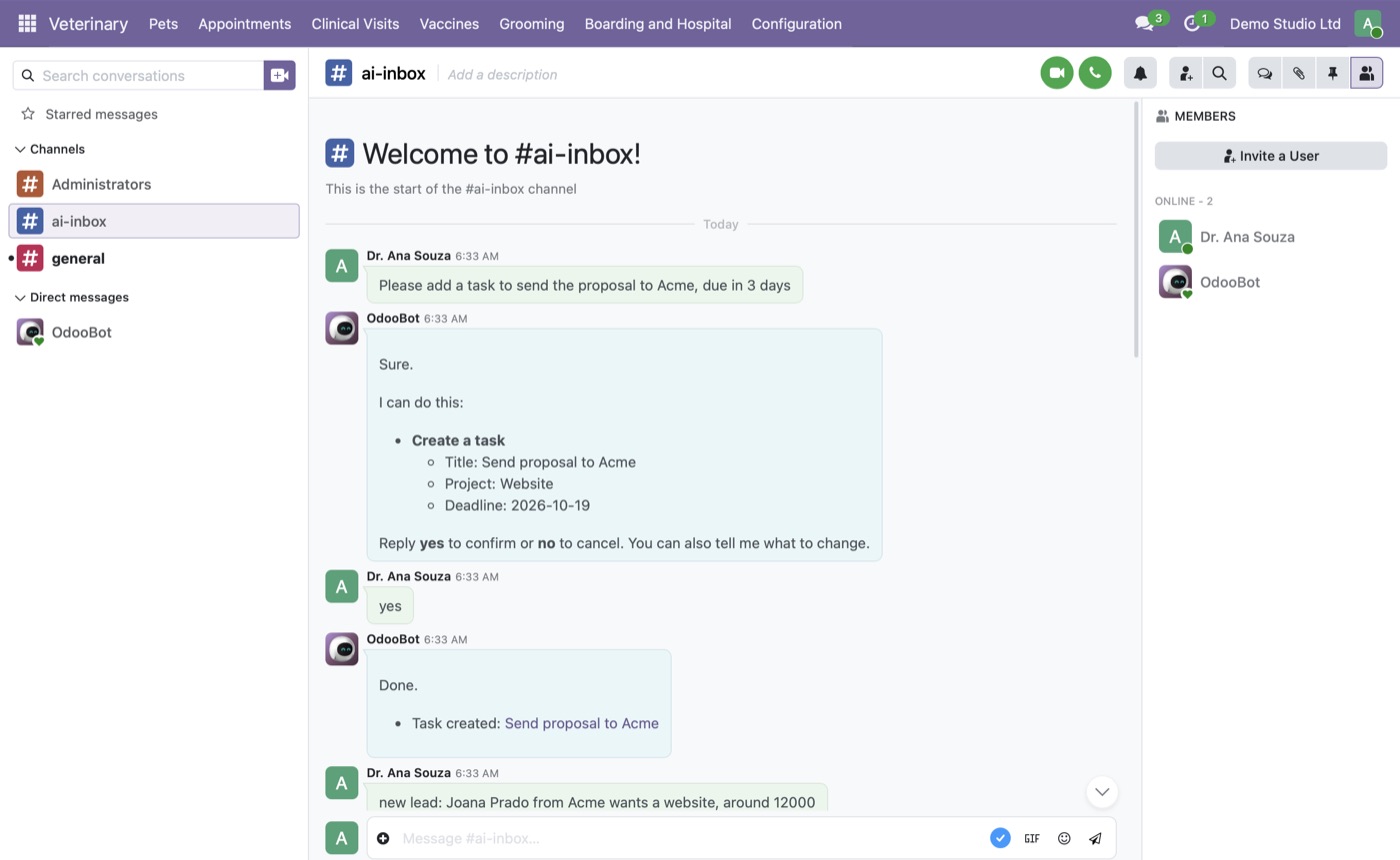Click OdooBot avatar in members list
1400x860 pixels.
tap(1175, 282)
